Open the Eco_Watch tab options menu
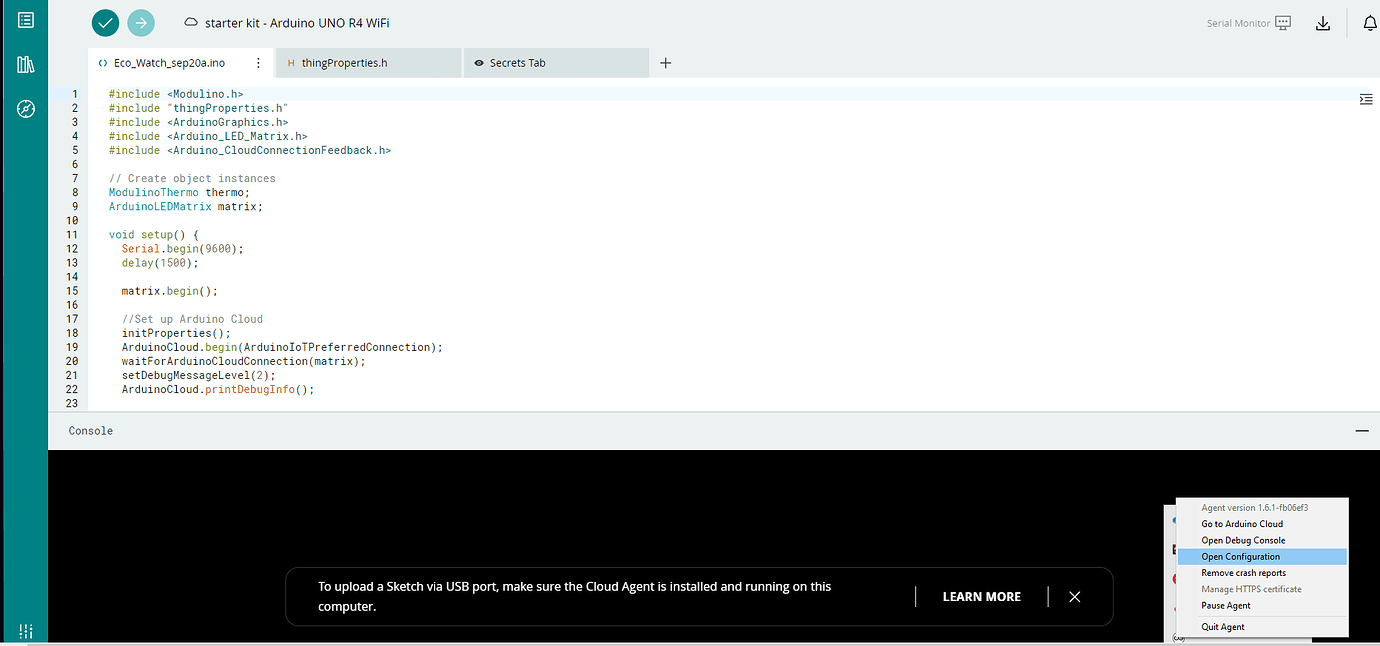Screen dimensions: 1380x646 tap(258, 61)
